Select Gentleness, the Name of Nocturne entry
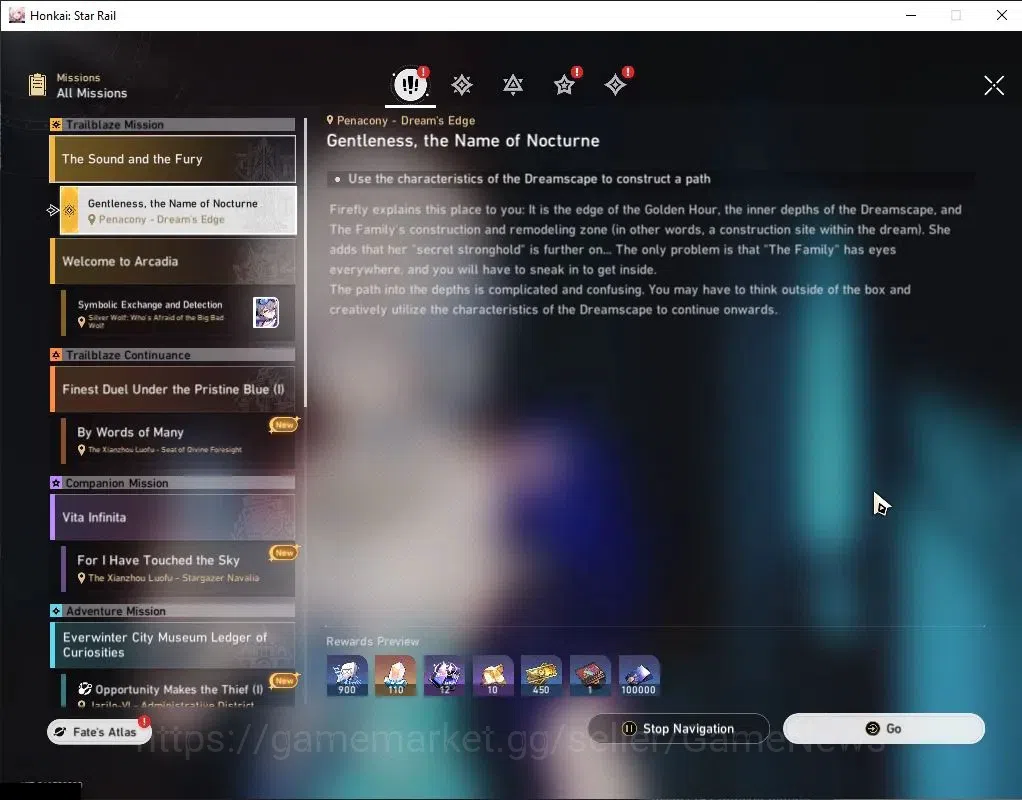The height and width of the screenshot is (800, 1022). point(178,210)
